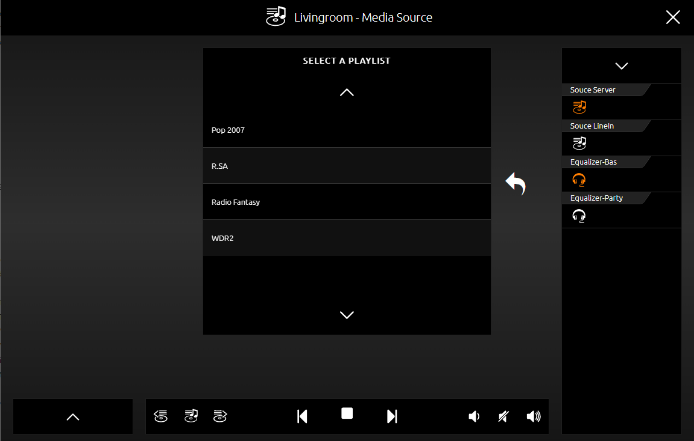Choose the Radio Fantasy playlist
The image size is (694, 441).
point(347,202)
